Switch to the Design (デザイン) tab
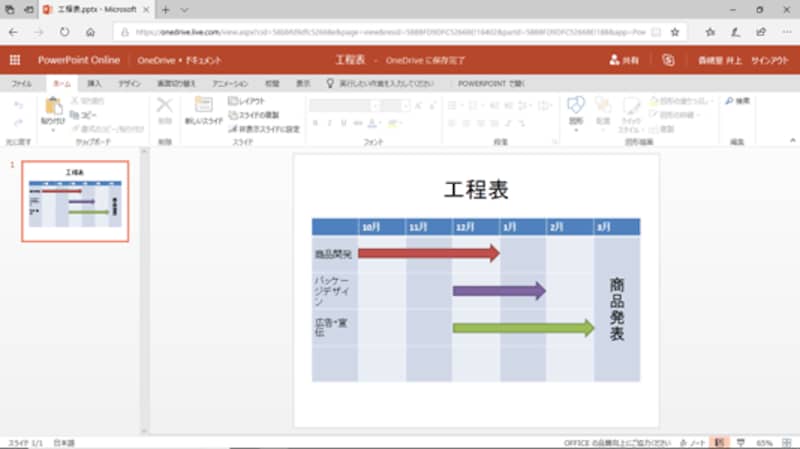 (129, 84)
